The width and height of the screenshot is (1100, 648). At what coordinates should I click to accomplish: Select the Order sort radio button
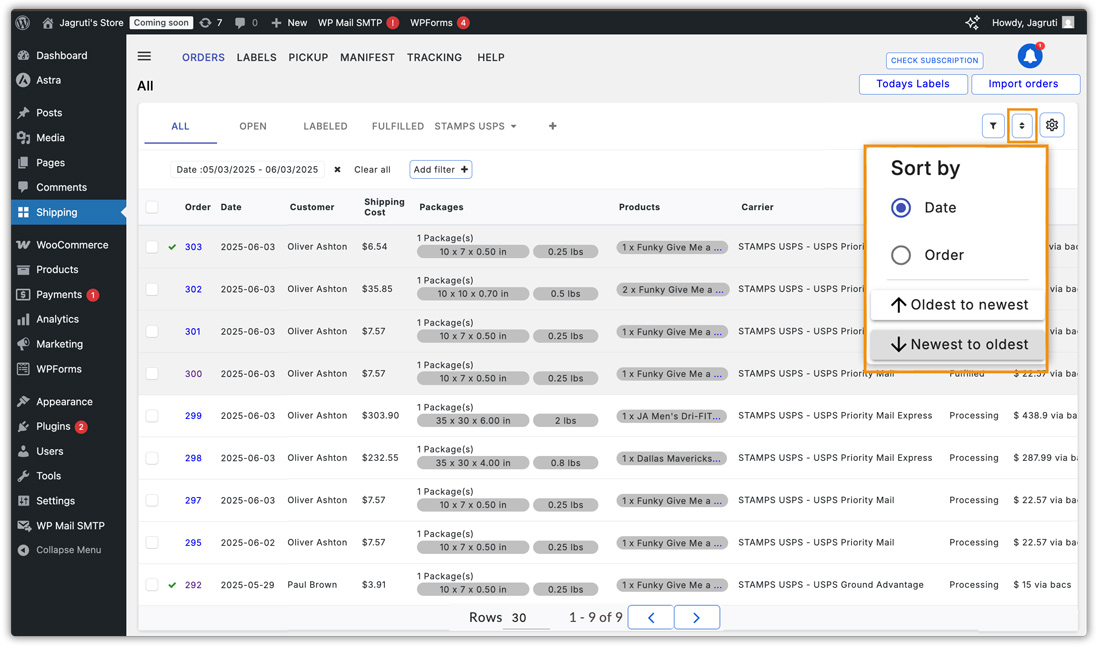(901, 255)
